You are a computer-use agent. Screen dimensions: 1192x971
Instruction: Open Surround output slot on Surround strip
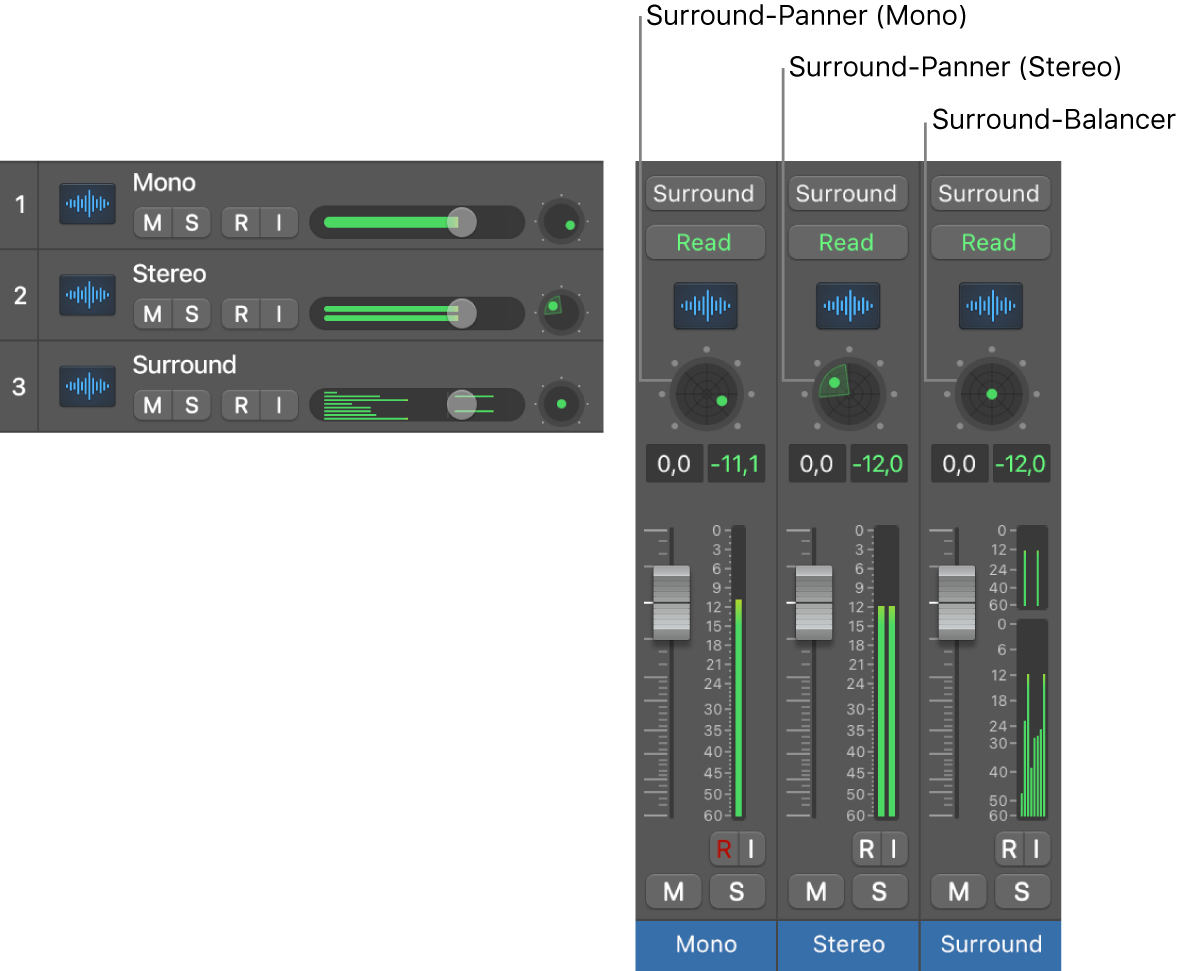click(990, 193)
